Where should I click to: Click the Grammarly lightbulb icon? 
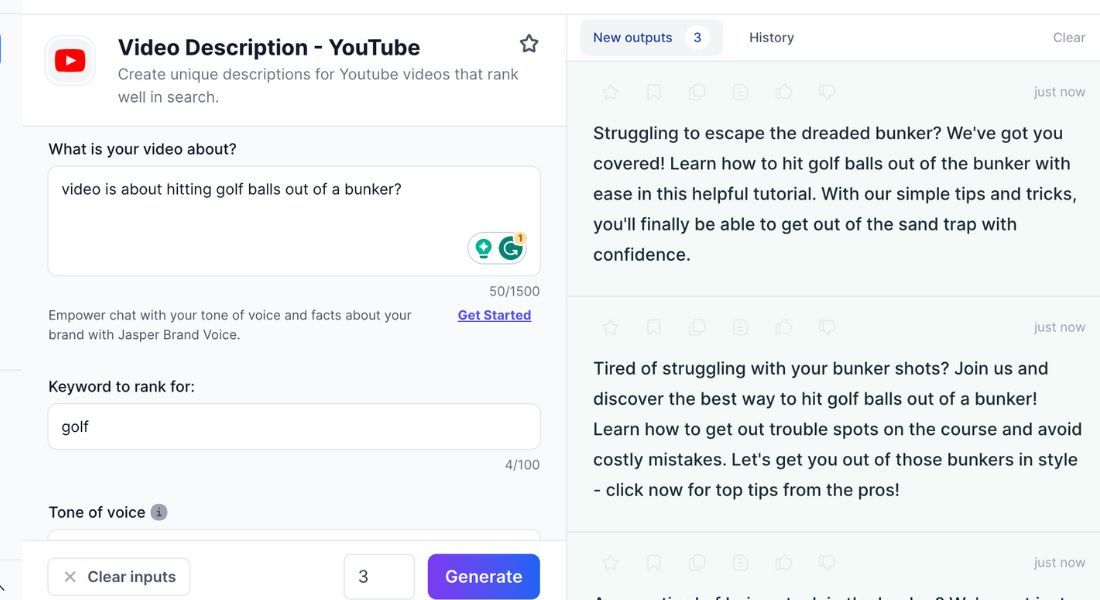tap(484, 247)
